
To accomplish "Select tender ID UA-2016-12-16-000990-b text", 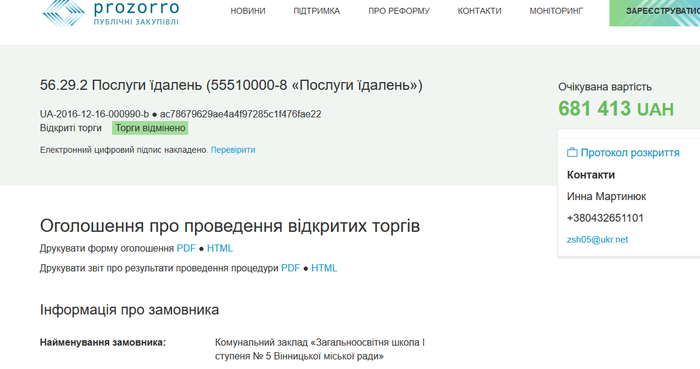I will click(x=94, y=114).
